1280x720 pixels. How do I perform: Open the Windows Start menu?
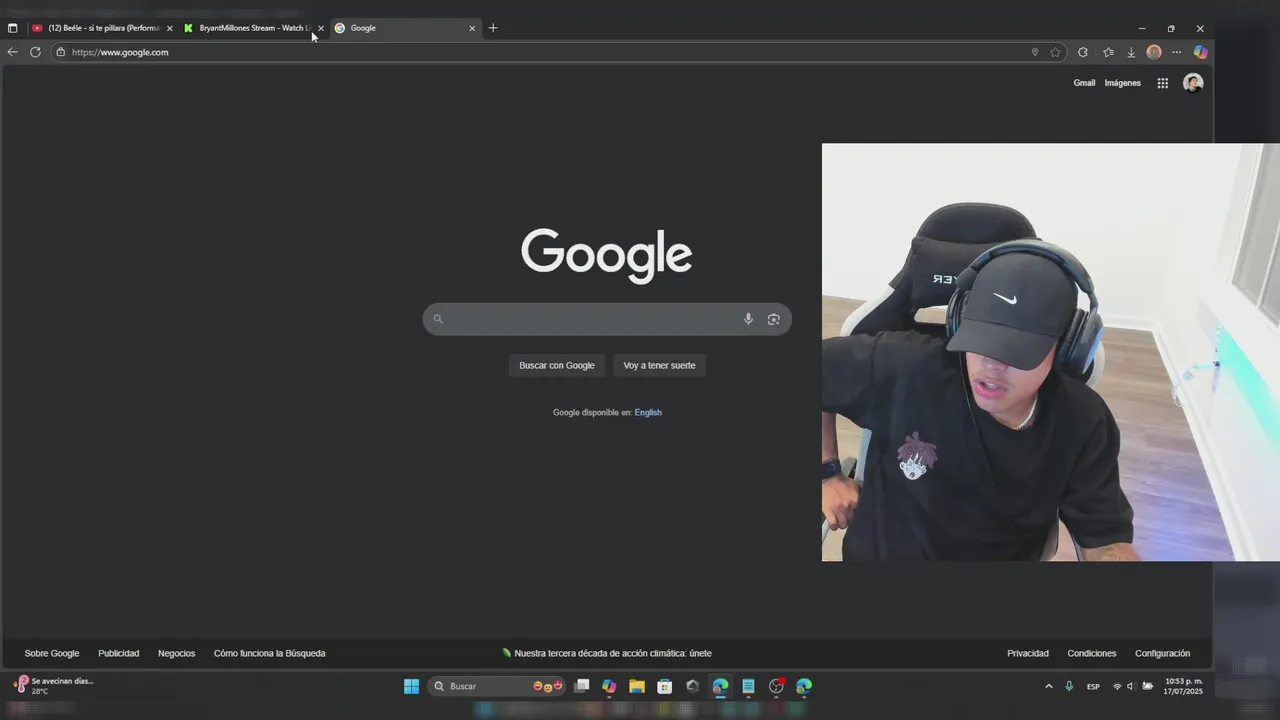coord(411,686)
